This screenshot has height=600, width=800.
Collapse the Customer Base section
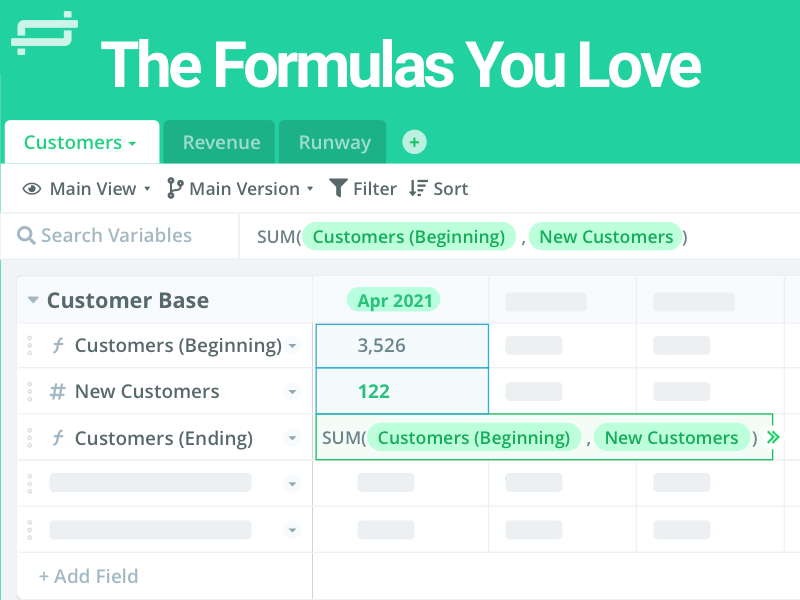coord(33,300)
